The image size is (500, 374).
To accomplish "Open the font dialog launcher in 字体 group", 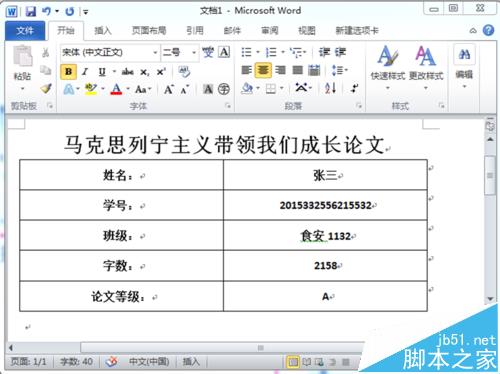I will tap(228, 106).
